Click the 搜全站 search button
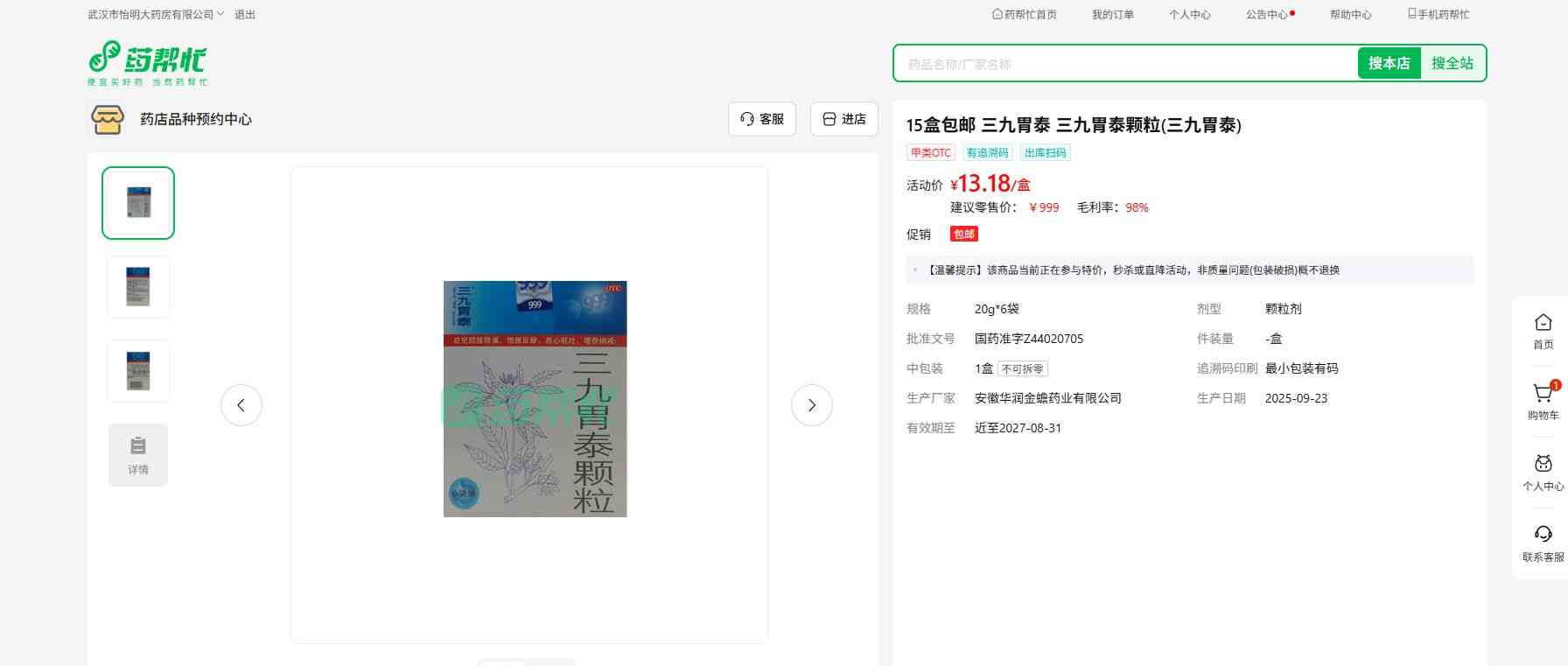This screenshot has width=1568, height=666. coord(1452,63)
